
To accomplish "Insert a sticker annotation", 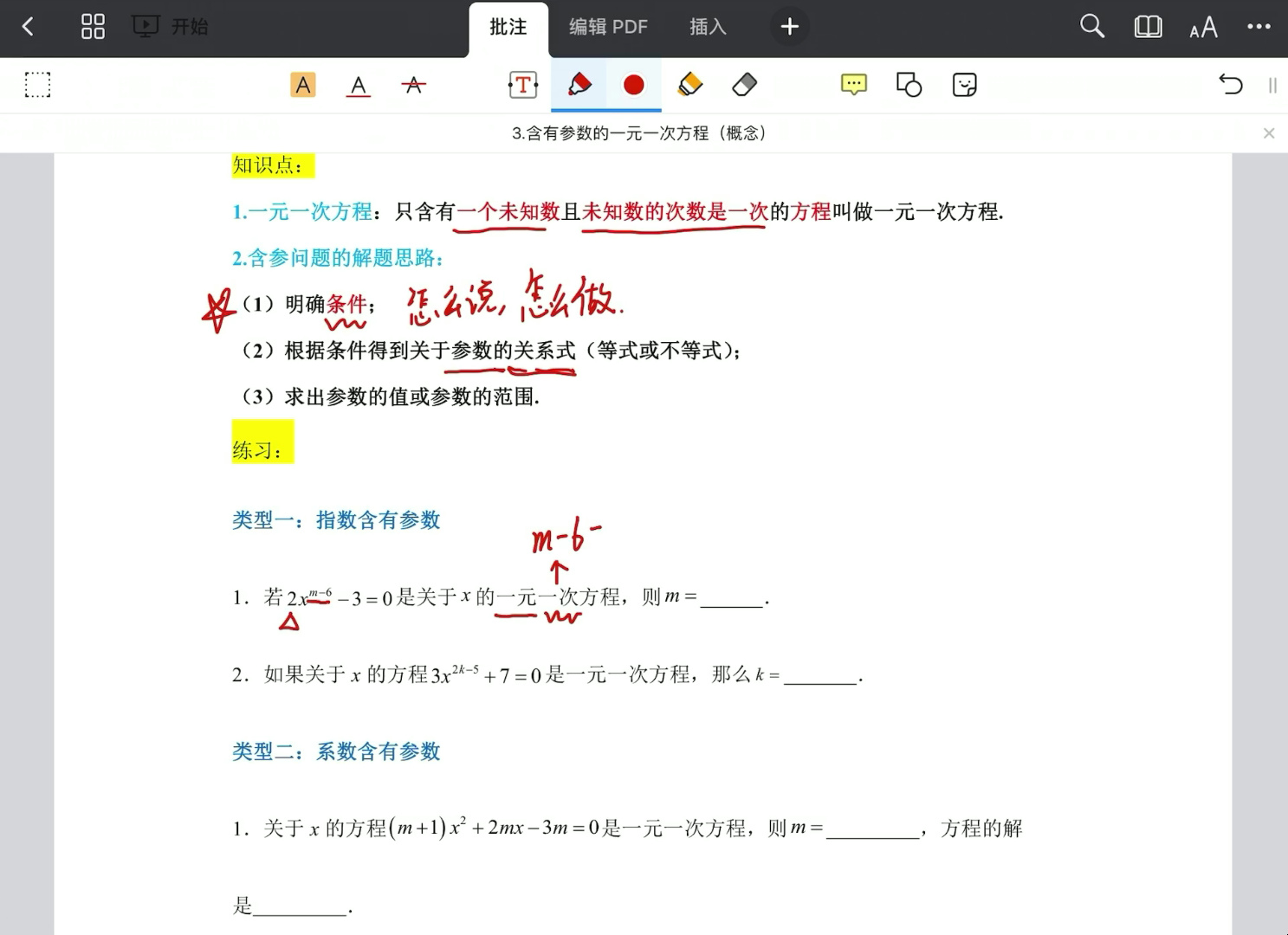I will click(963, 85).
